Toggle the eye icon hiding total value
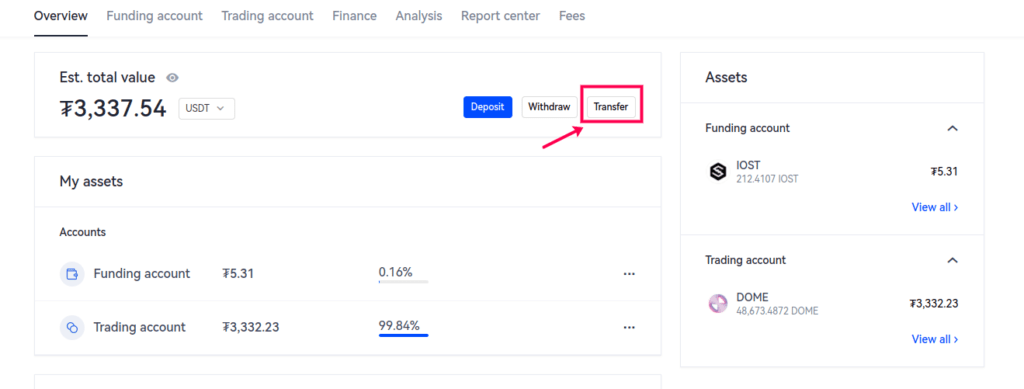 (x=172, y=78)
